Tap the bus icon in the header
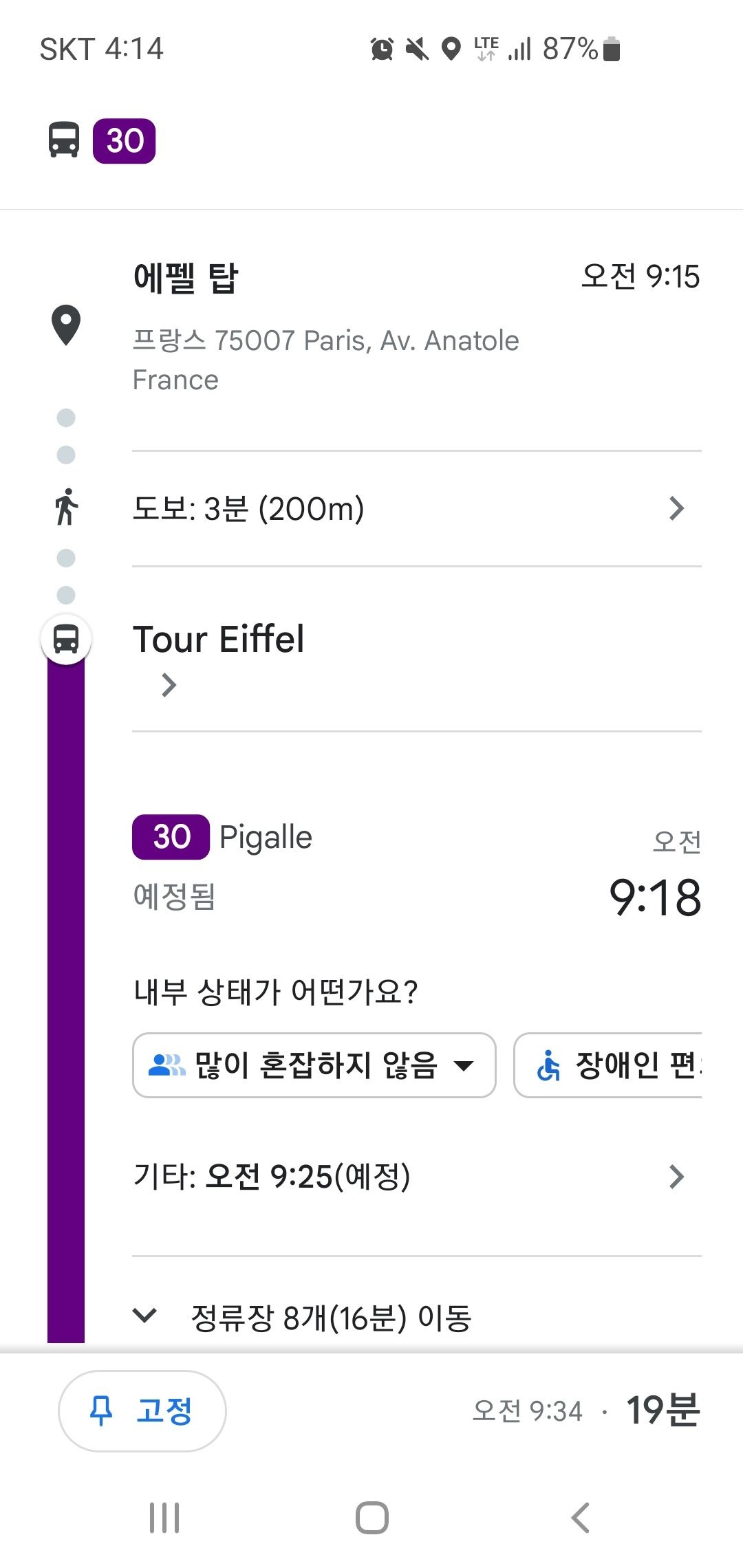Viewport: 743px width, 1568px height. 64,140
